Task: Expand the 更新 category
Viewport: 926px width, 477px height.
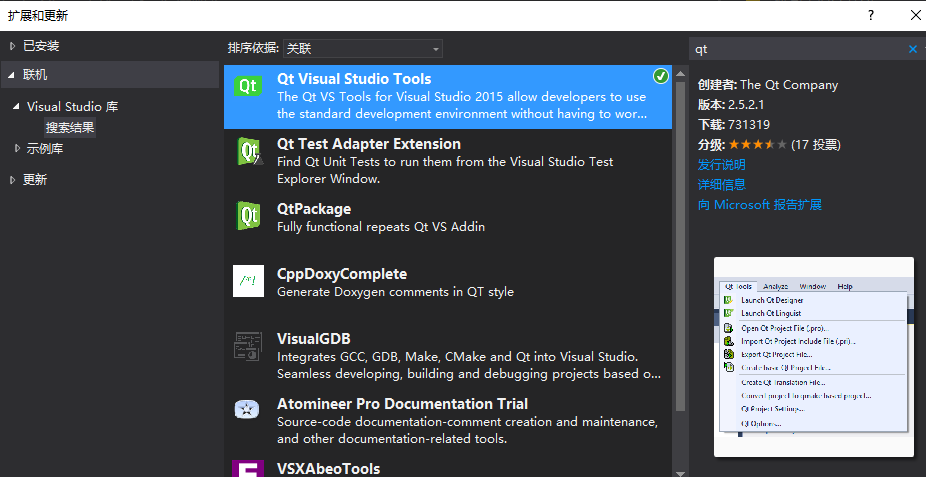Action: 13,180
